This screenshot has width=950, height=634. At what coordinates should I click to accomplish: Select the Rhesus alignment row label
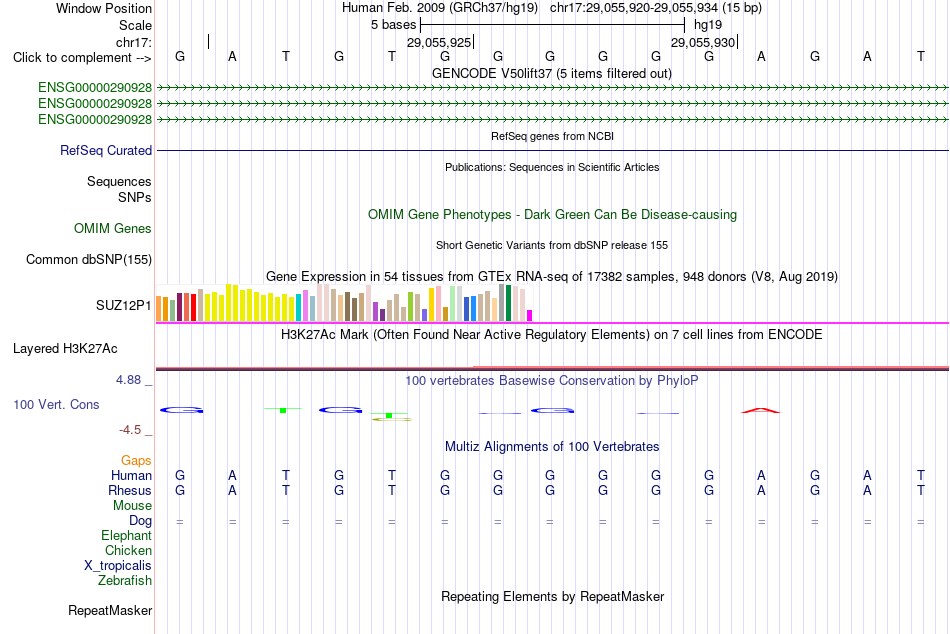[130, 490]
